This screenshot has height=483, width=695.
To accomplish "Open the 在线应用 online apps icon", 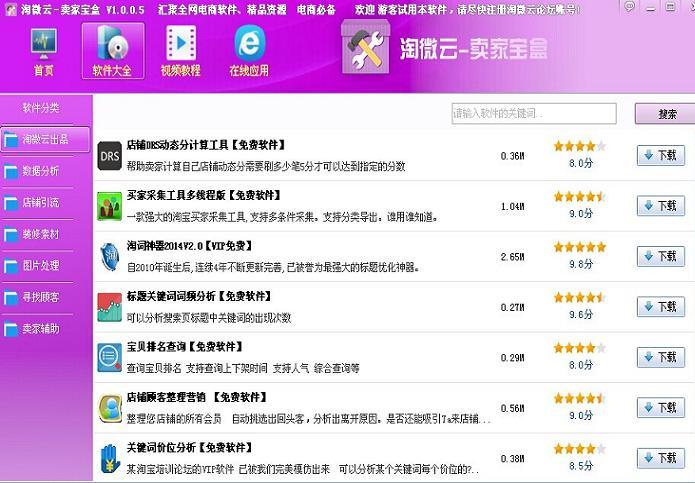I will [249, 51].
